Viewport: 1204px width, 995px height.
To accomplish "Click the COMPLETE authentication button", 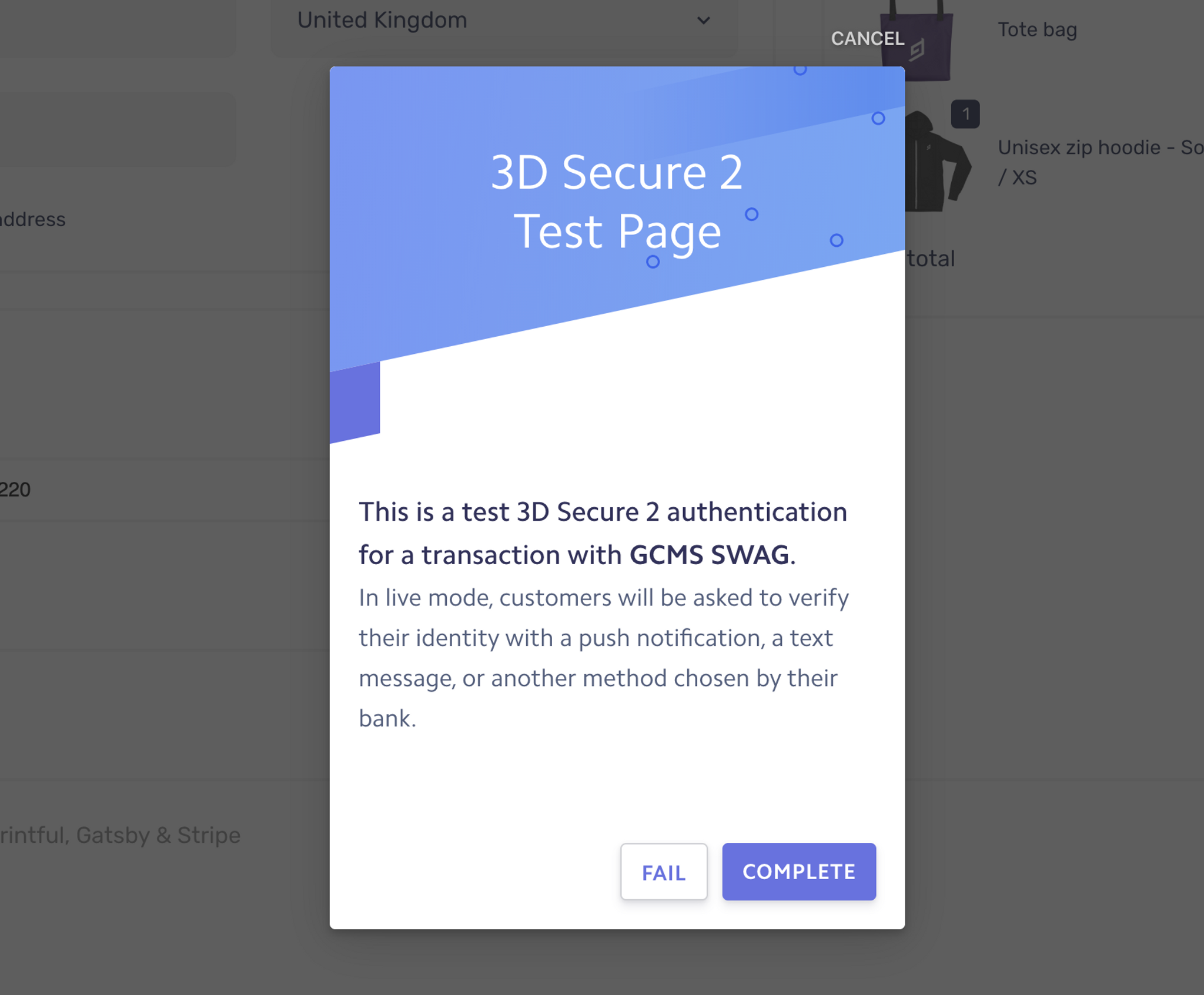I will point(799,872).
